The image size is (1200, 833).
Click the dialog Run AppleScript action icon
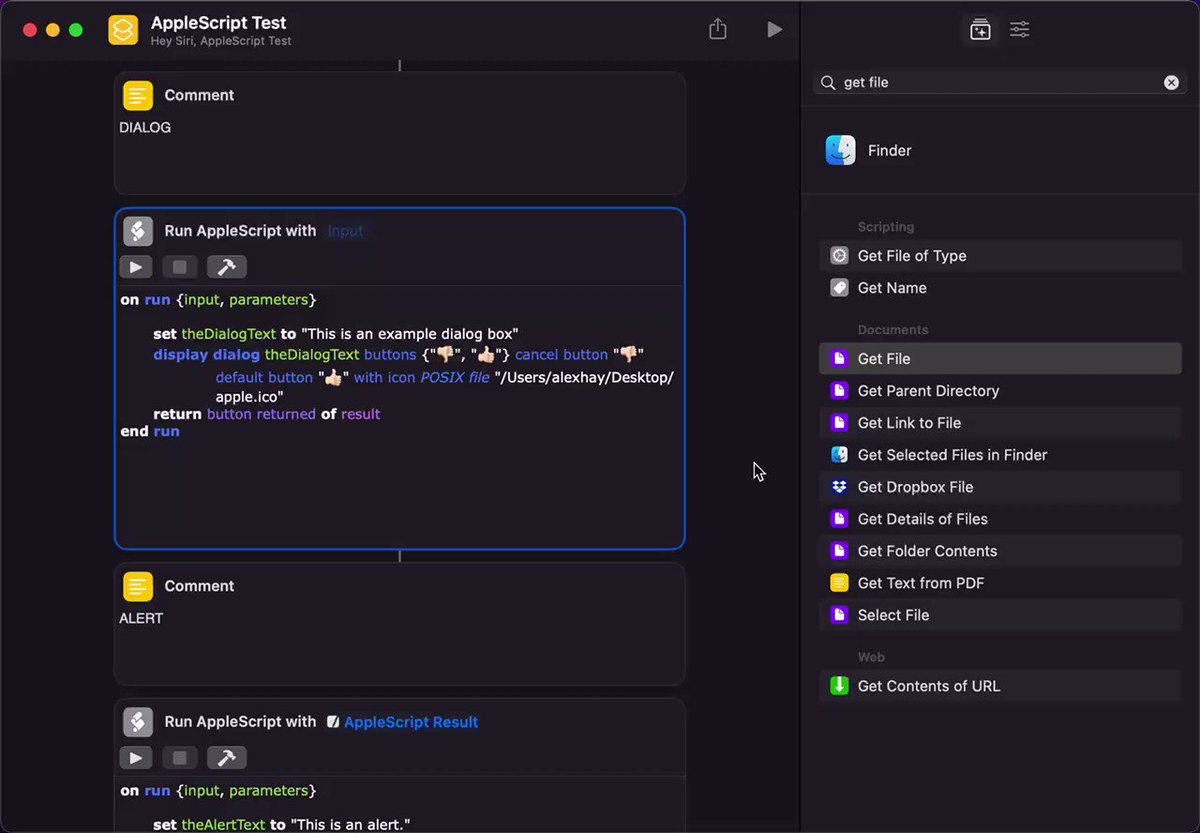pos(138,231)
